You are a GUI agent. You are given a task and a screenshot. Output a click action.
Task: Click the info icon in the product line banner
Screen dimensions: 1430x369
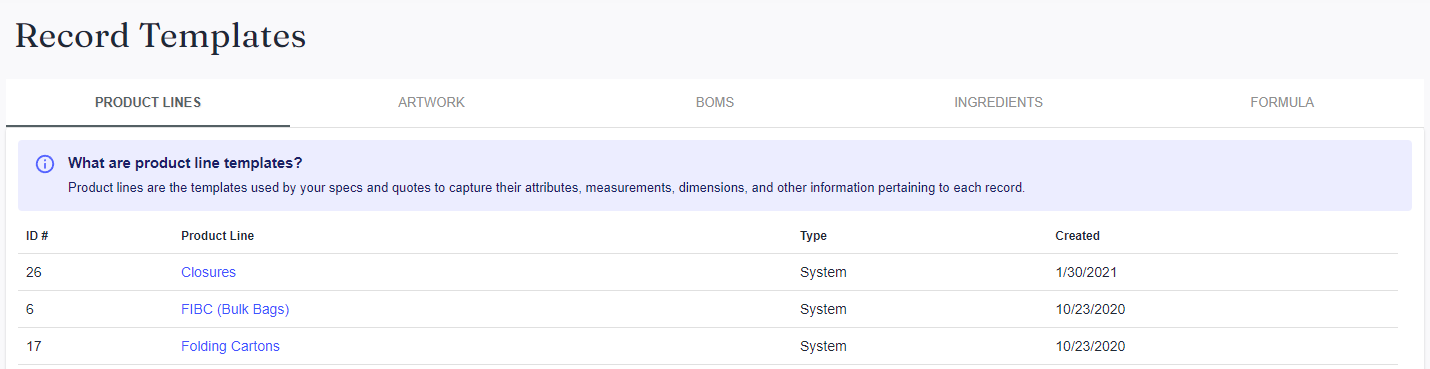point(45,164)
